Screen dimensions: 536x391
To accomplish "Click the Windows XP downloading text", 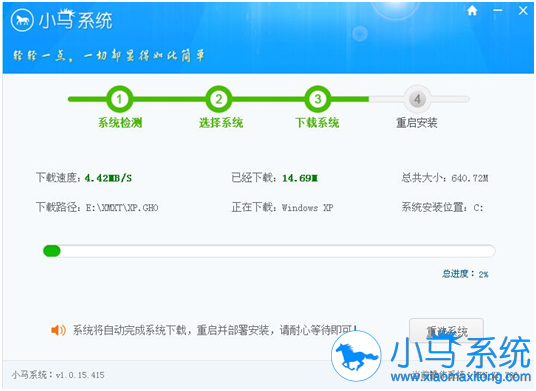I will (307, 208).
